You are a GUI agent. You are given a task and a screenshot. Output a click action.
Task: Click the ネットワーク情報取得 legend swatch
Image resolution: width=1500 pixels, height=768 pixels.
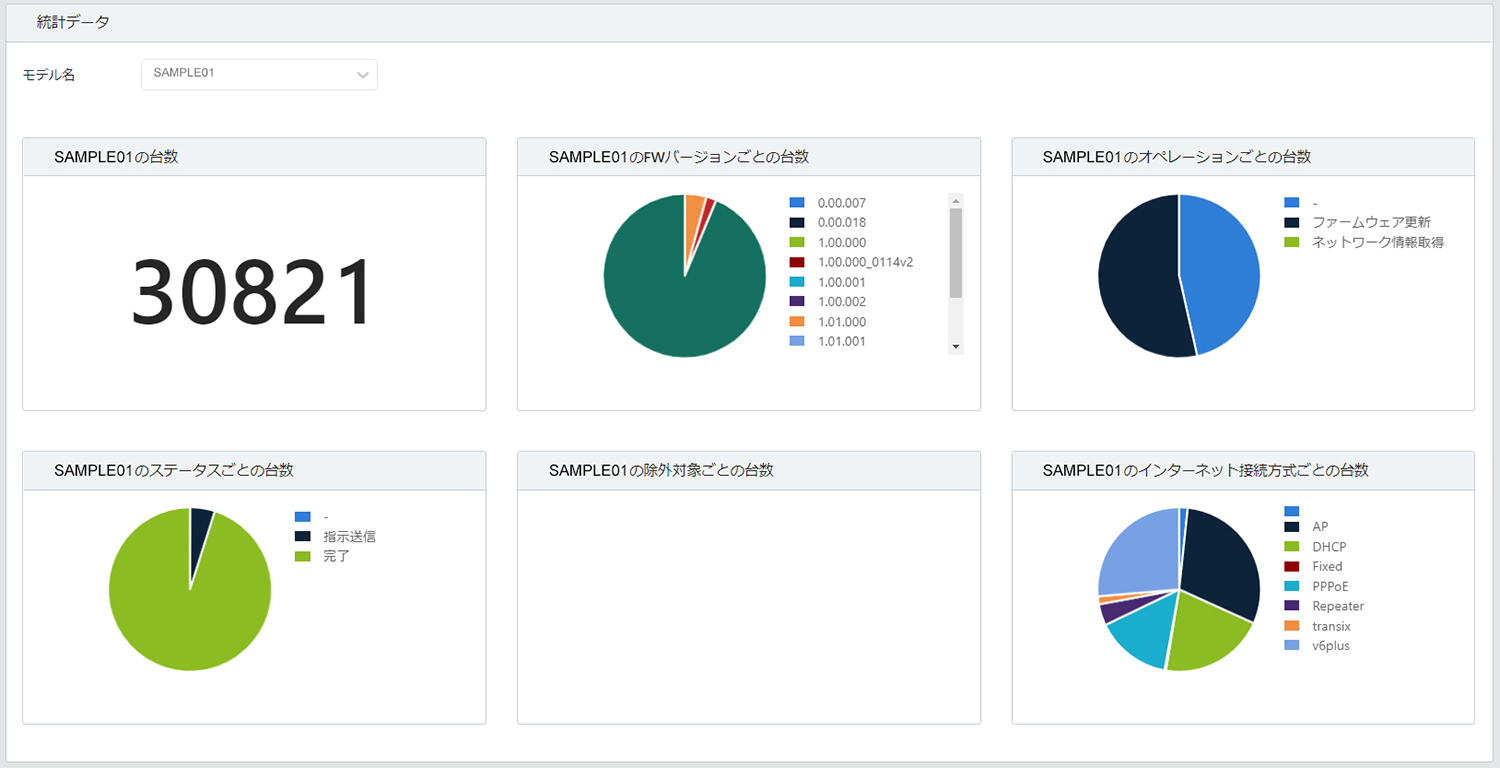[x=1291, y=242]
